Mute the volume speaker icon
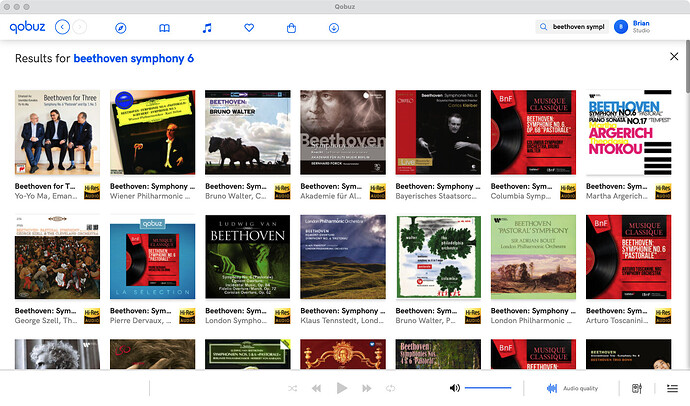 [454, 388]
